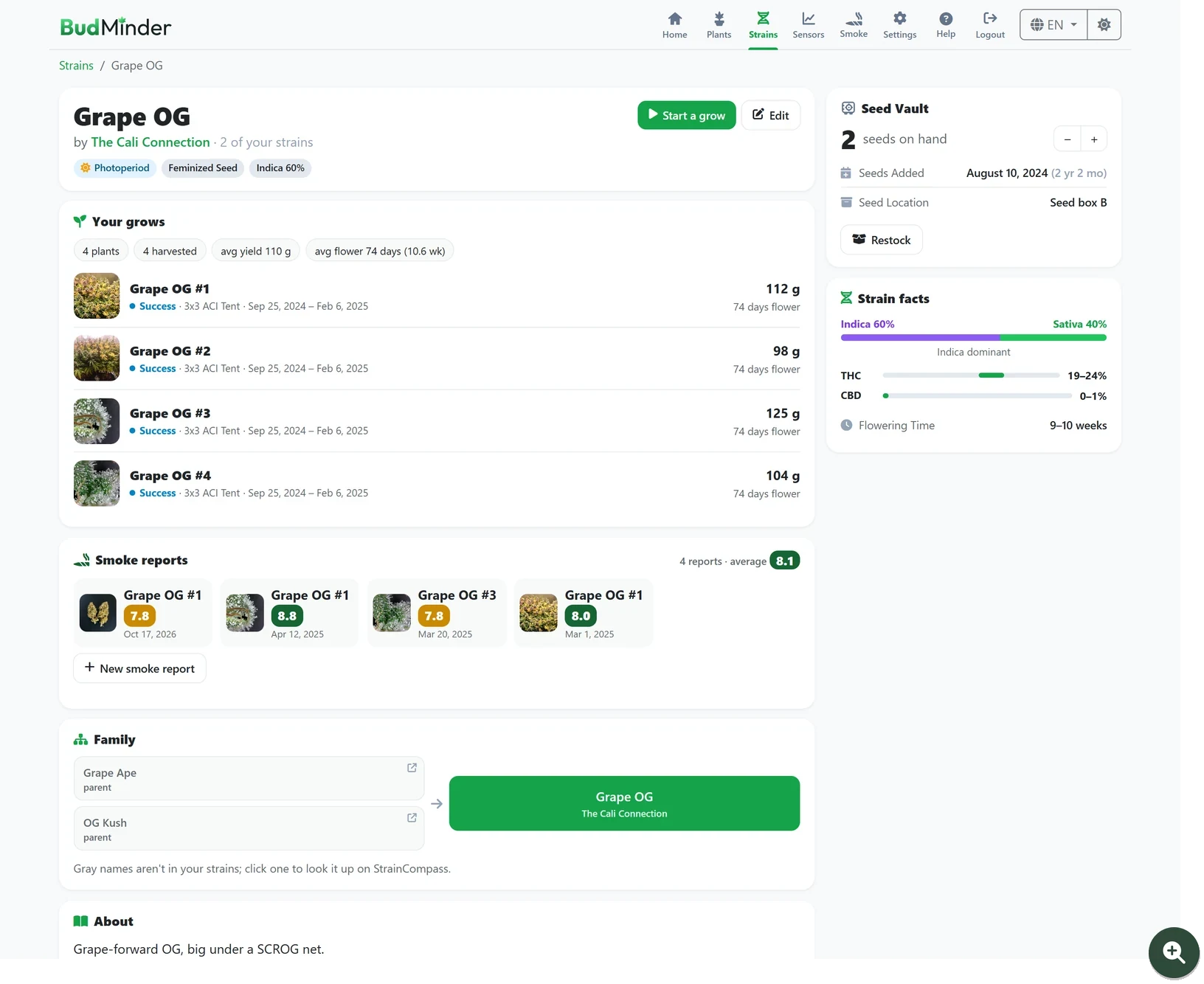
Task: Toggle the theme sun icon button
Action: point(1104,24)
